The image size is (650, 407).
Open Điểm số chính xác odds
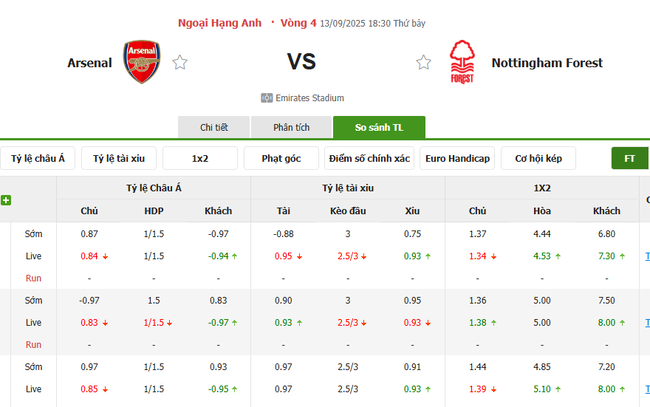(x=369, y=159)
